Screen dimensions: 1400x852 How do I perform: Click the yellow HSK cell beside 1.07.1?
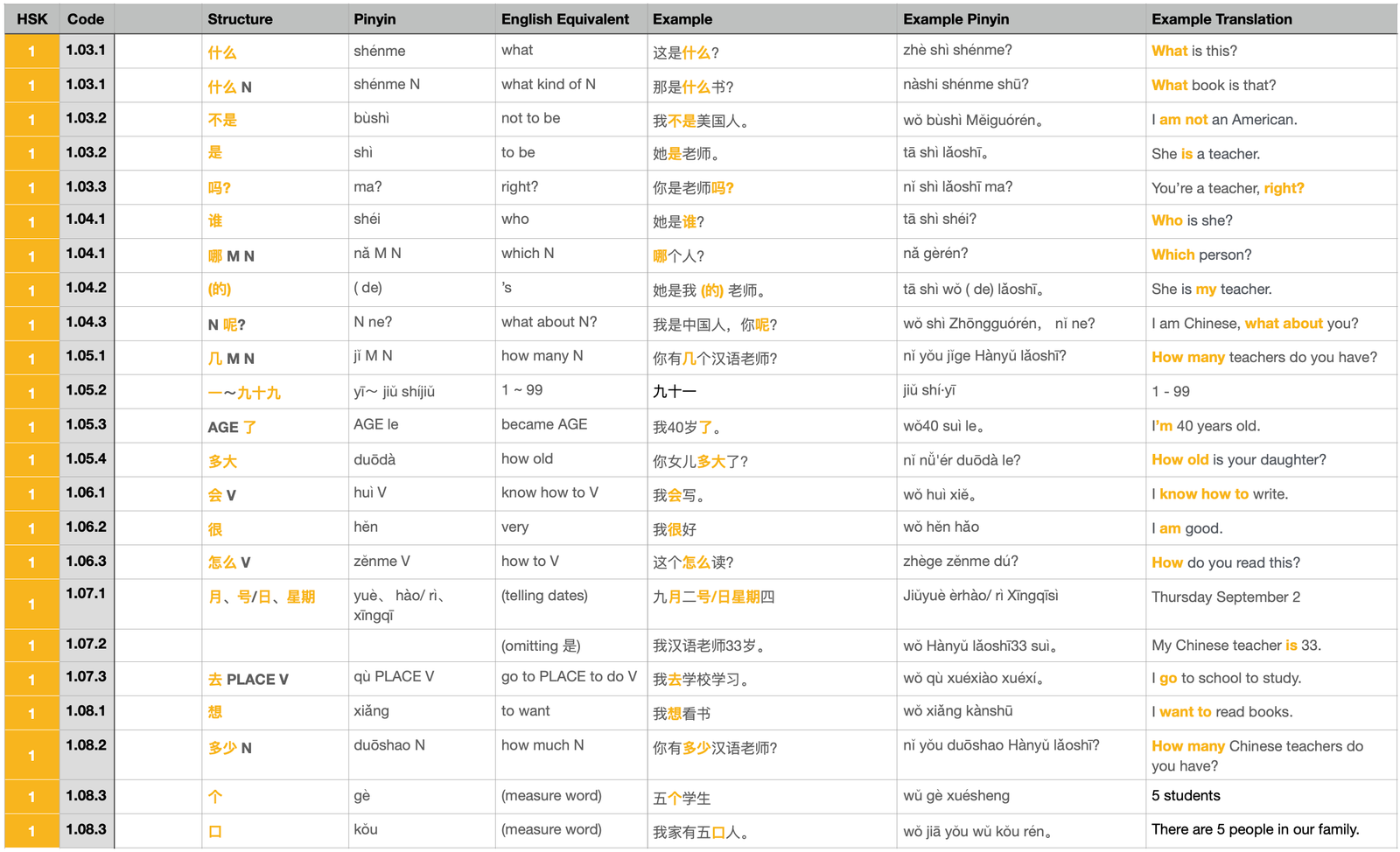pos(32,604)
